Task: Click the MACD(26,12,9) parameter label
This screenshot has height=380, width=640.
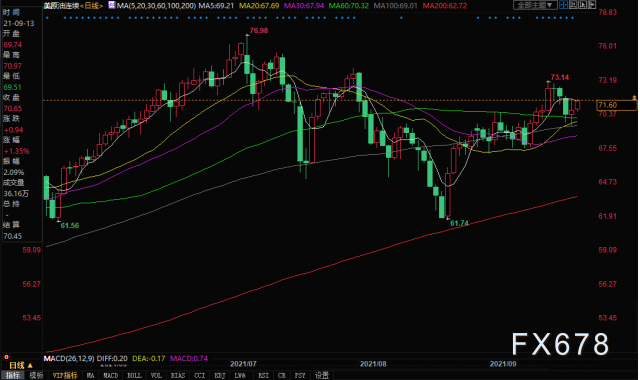Action: 69,358
